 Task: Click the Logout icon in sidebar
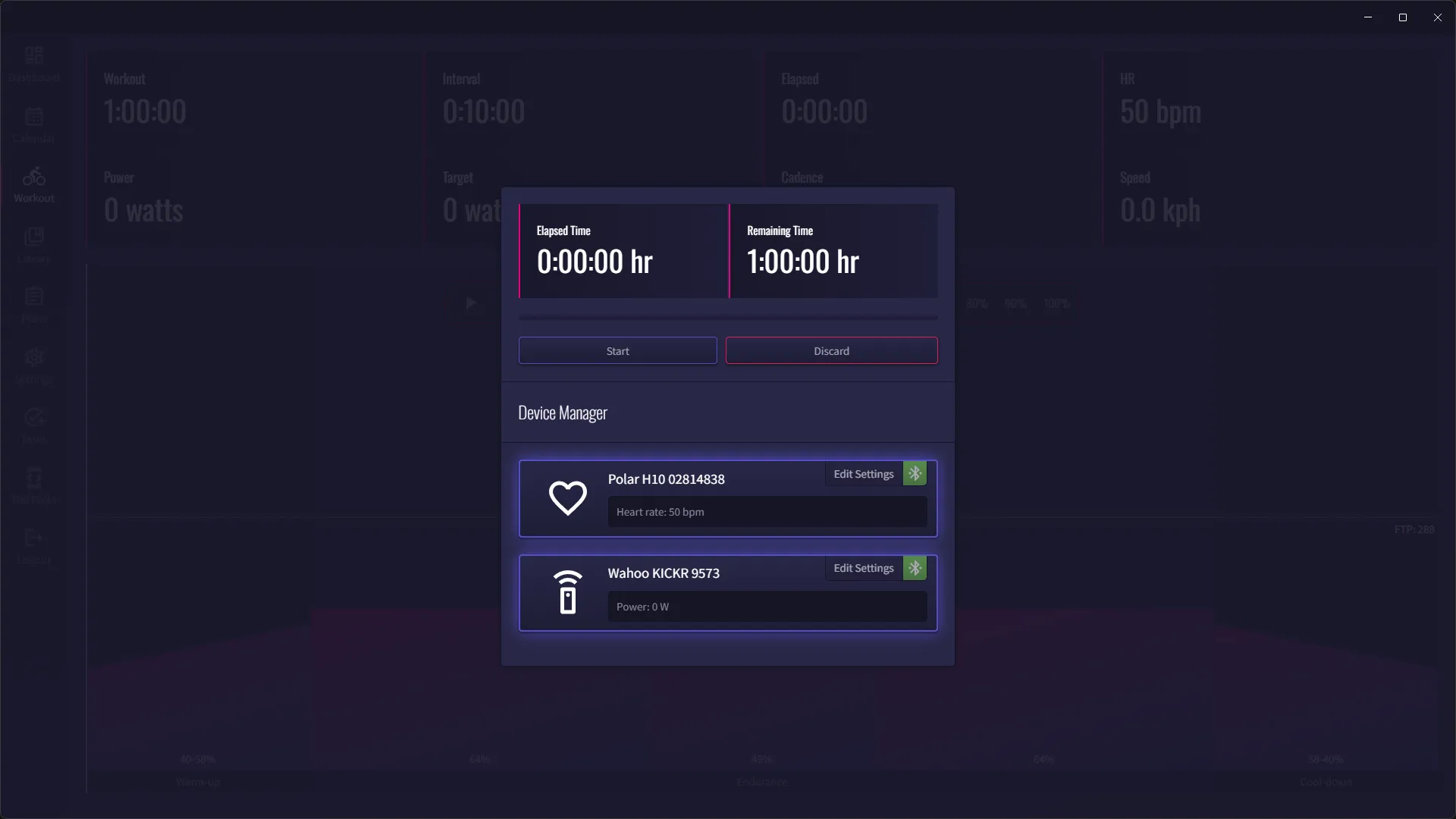(34, 538)
